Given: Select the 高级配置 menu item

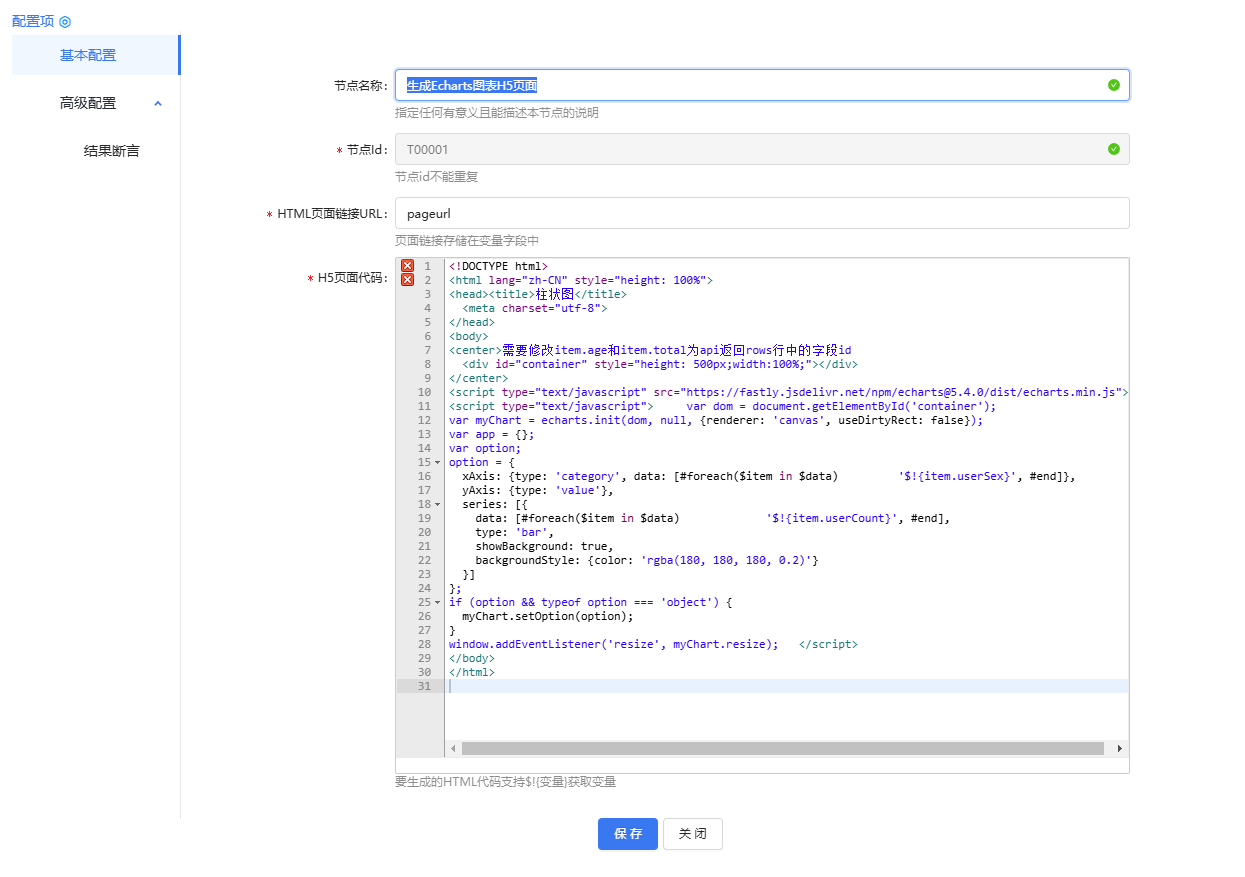Looking at the screenshot, I should pyautogui.click(x=88, y=103).
